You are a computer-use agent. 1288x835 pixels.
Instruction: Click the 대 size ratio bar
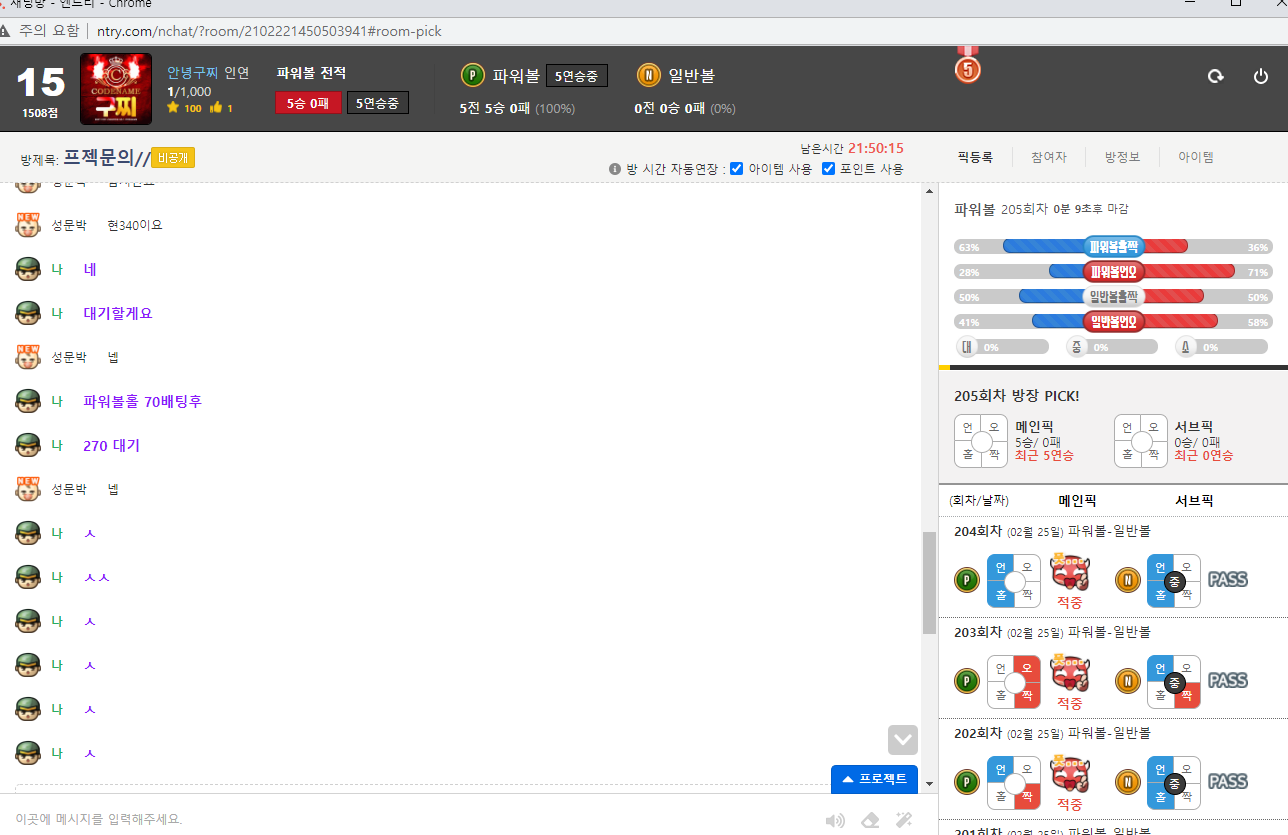(1003, 347)
